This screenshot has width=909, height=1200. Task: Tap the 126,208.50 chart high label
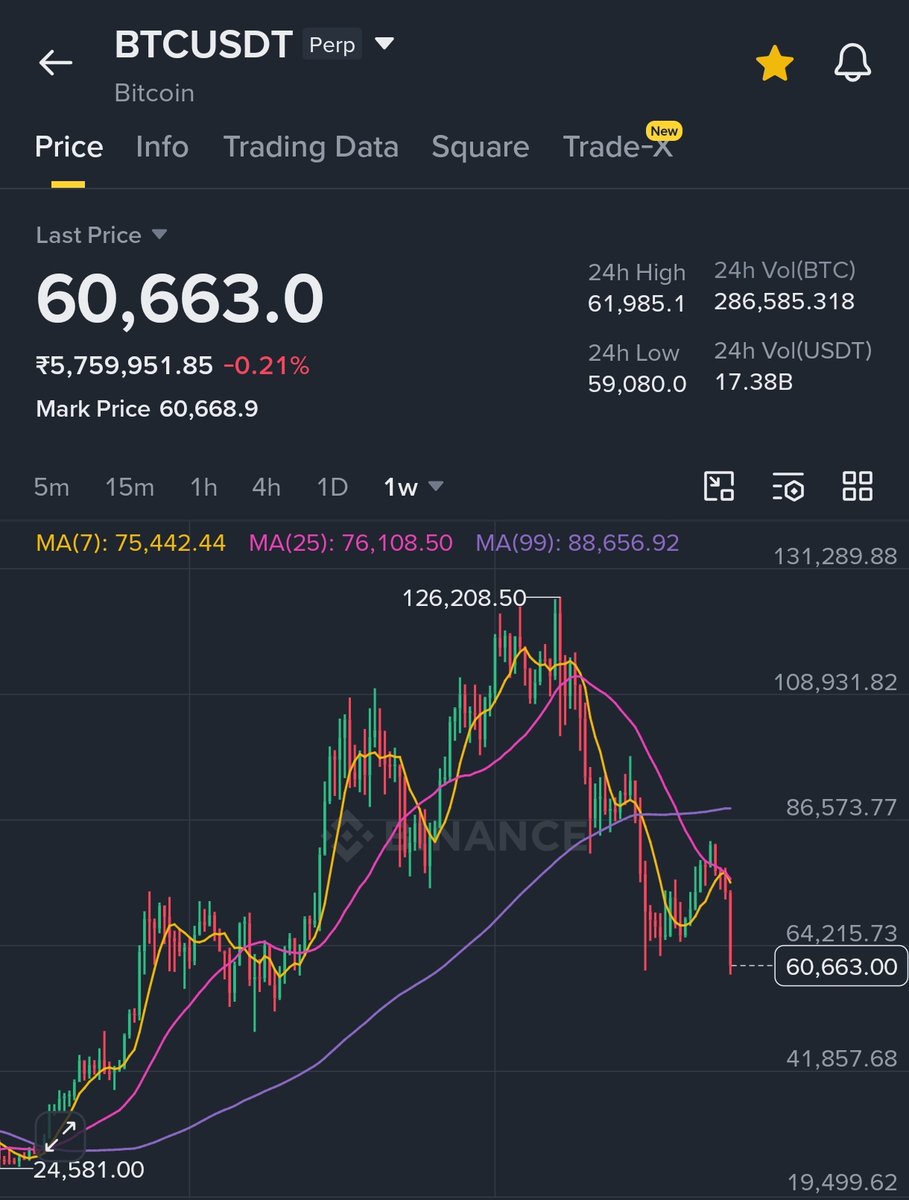(x=464, y=598)
